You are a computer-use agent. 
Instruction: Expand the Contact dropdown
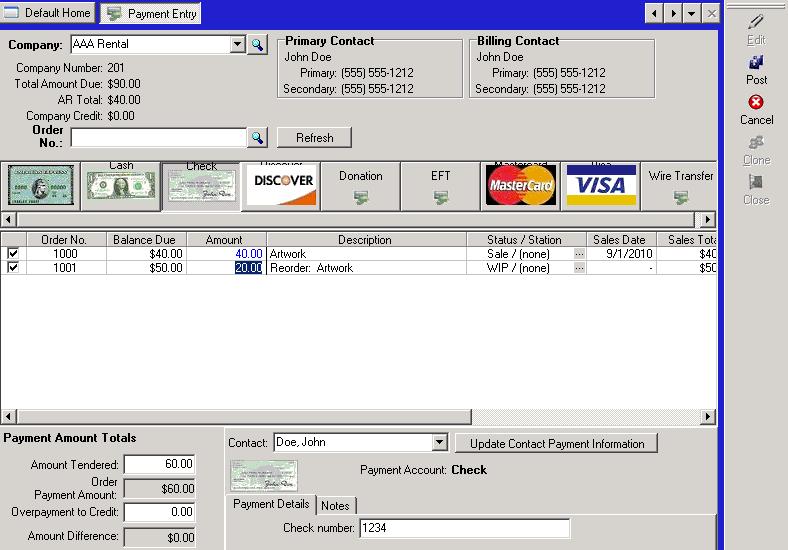click(x=439, y=442)
